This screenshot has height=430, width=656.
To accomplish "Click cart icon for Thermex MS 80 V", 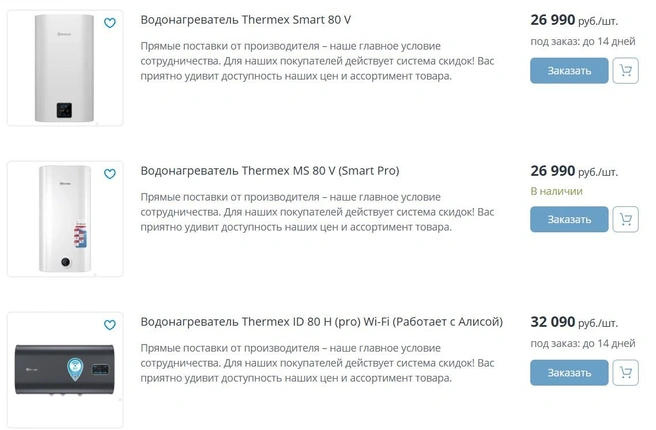I will (625, 219).
